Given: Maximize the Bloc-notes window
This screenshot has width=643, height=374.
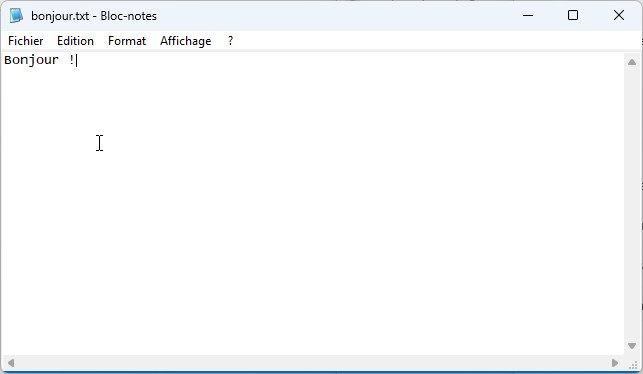Looking at the screenshot, I should click(573, 16).
